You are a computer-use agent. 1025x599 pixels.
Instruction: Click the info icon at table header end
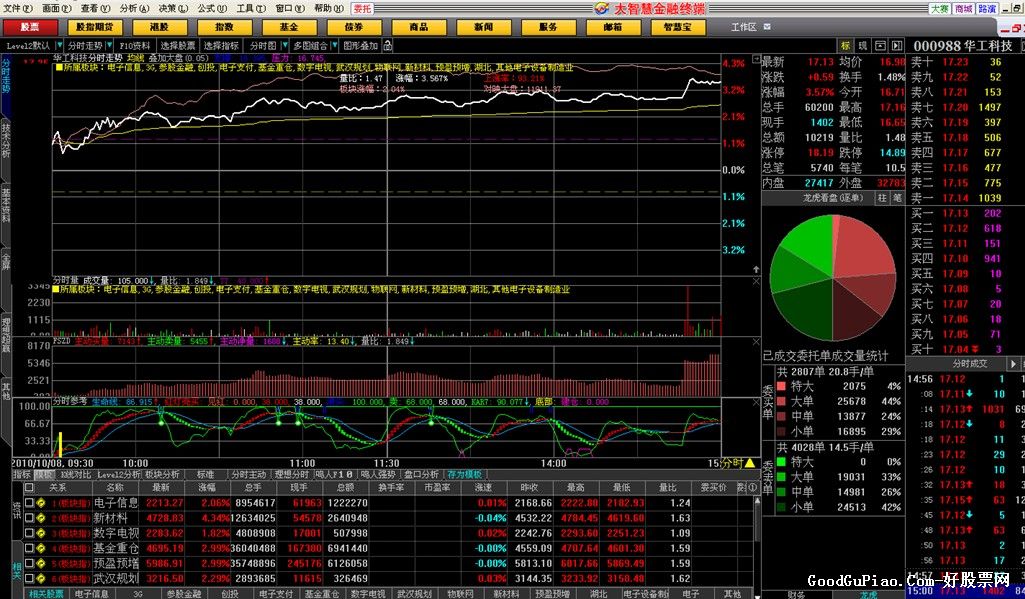(x=752, y=487)
